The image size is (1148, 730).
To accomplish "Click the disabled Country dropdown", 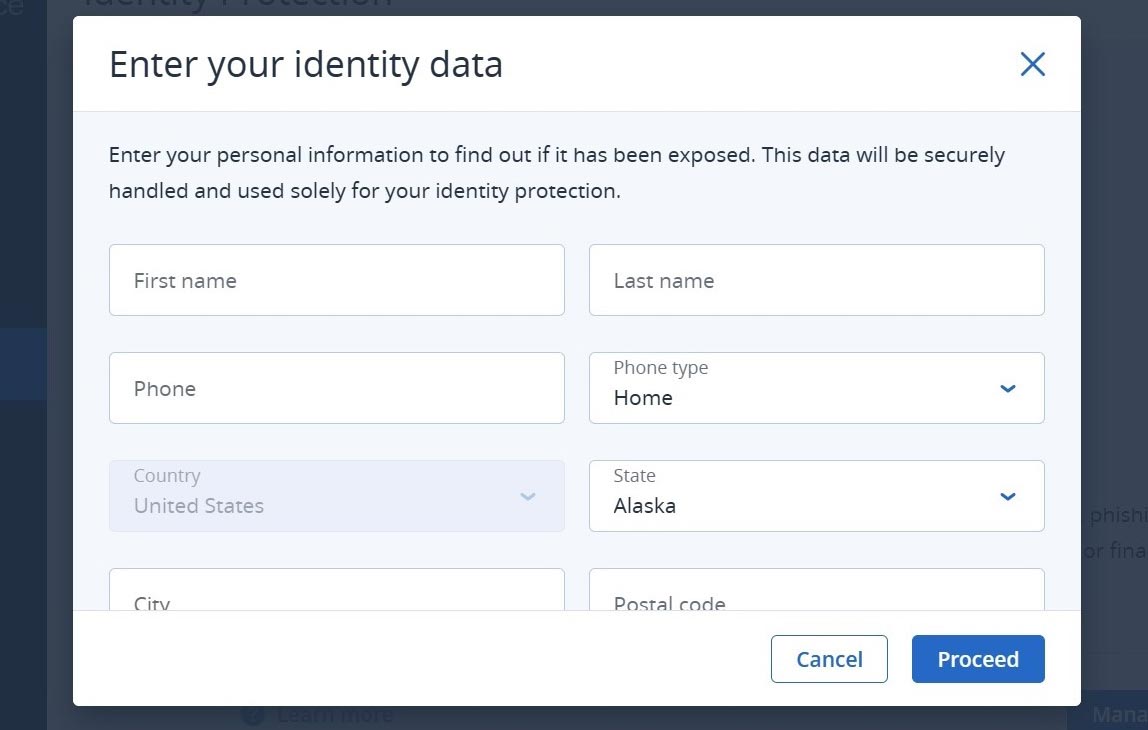I will pos(336,496).
